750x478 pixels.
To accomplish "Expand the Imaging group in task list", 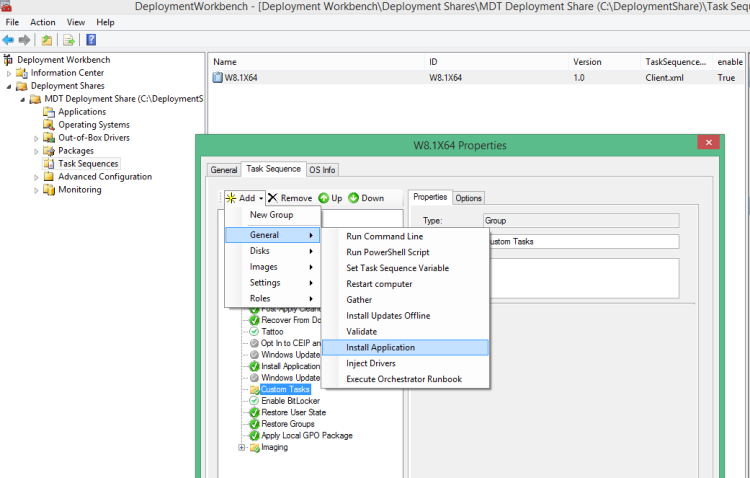I will (241, 447).
